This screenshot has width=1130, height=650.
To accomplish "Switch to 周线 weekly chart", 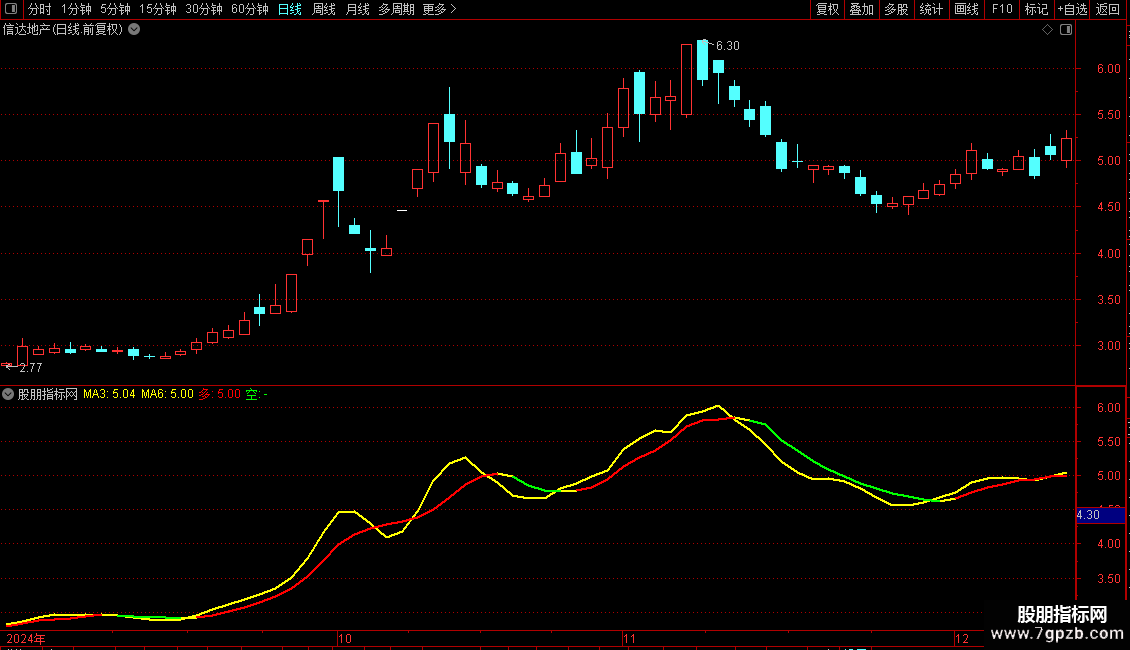I will (x=324, y=9).
